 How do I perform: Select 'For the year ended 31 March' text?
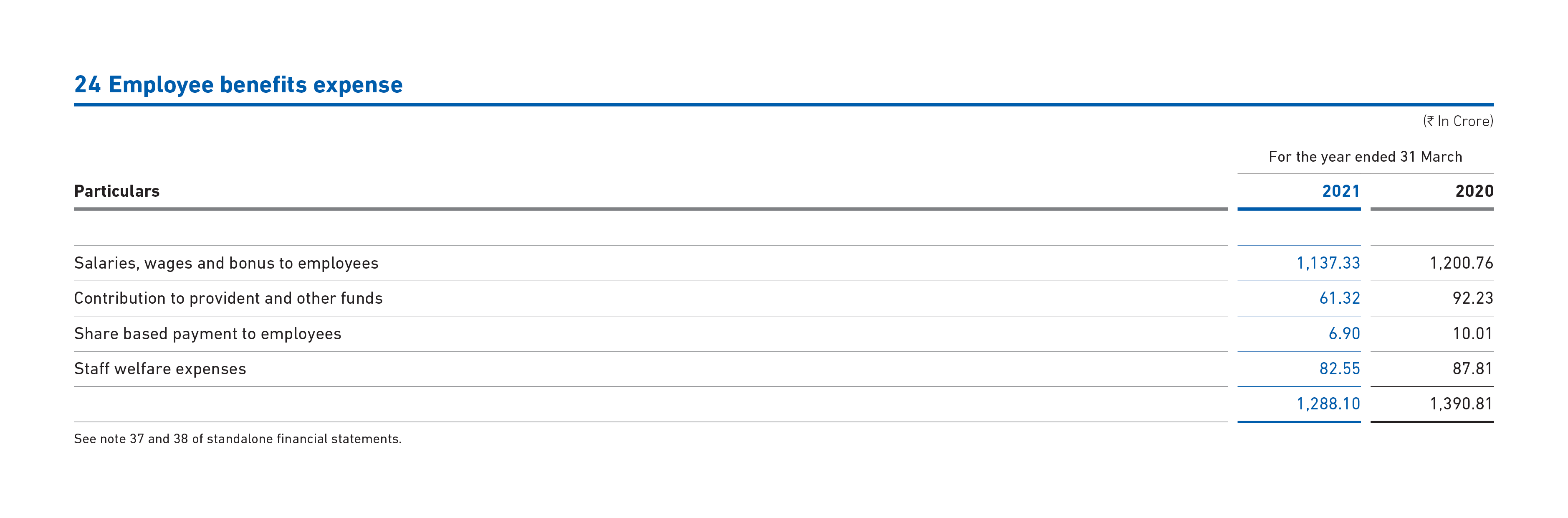point(1365,157)
